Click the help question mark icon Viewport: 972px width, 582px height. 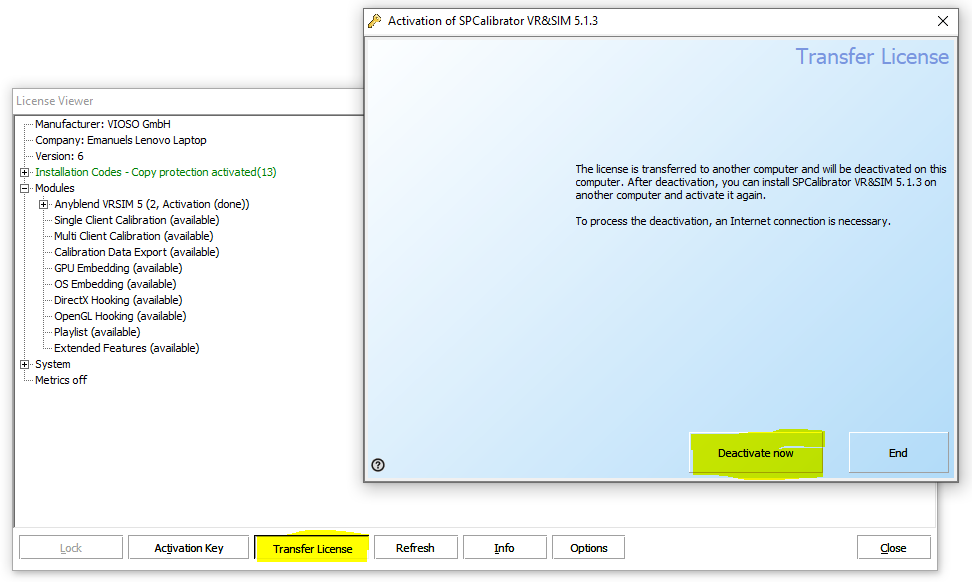378,464
